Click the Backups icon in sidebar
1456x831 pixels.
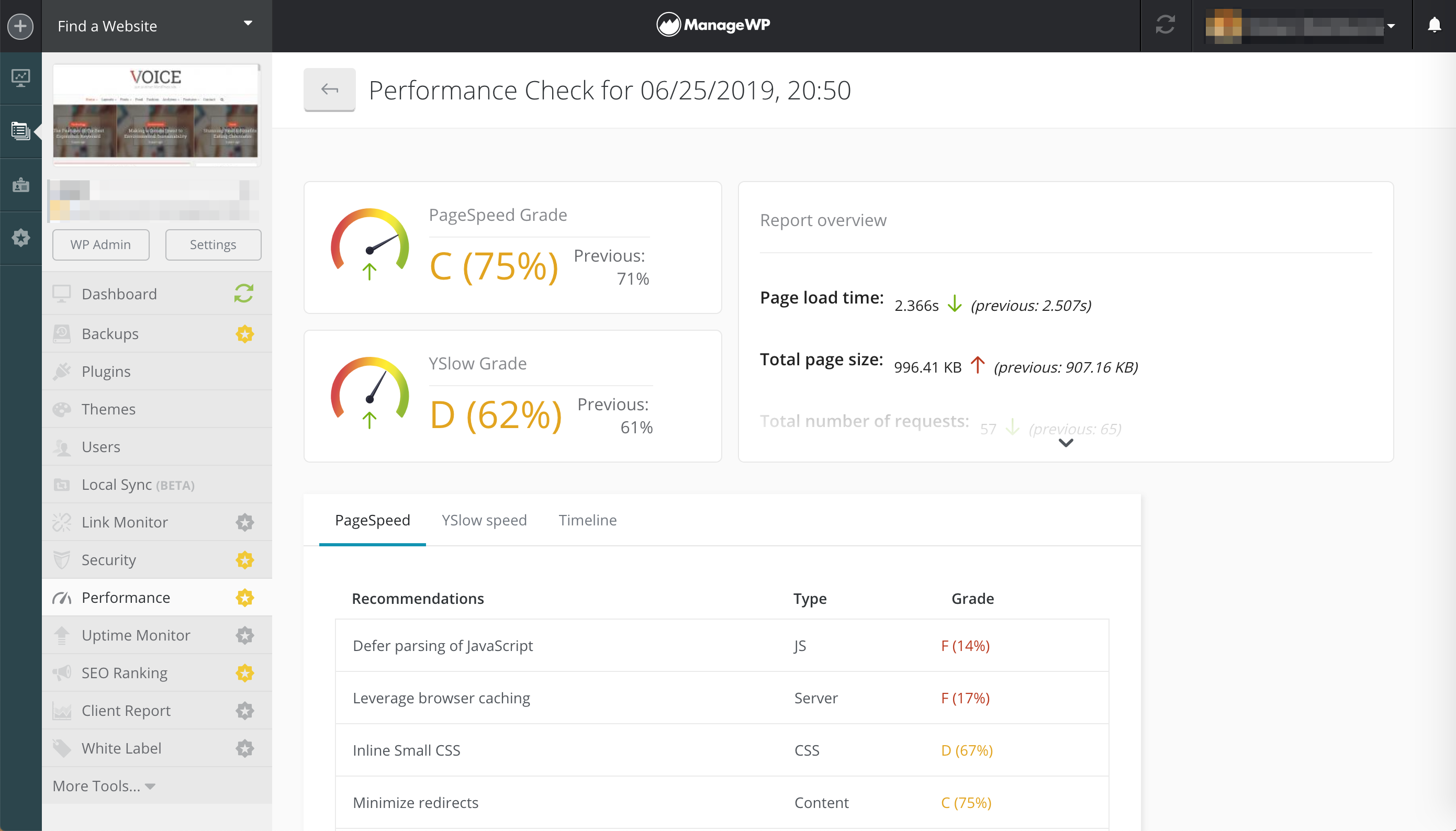pos(63,333)
